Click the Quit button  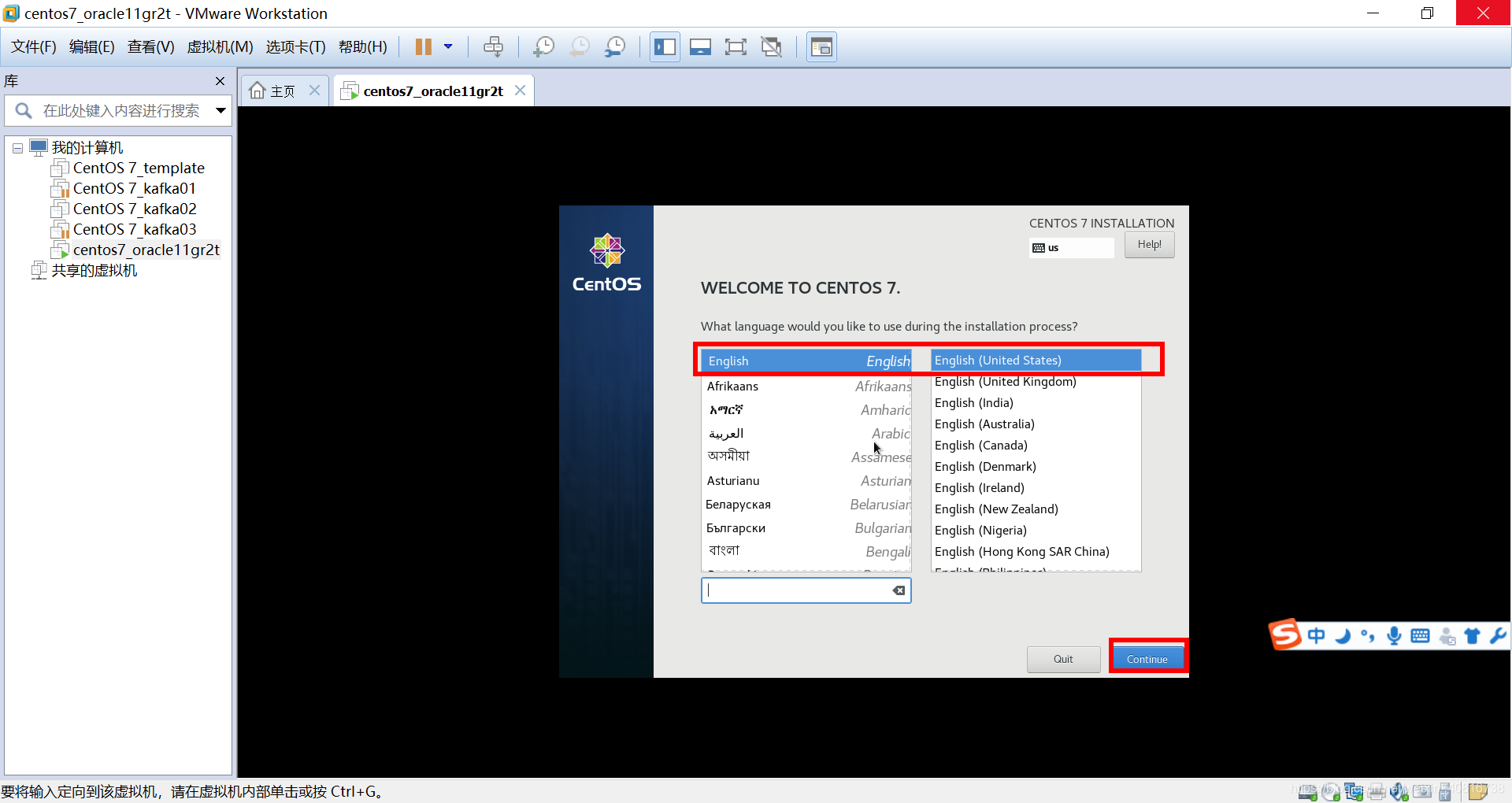(x=1063, y=659)
